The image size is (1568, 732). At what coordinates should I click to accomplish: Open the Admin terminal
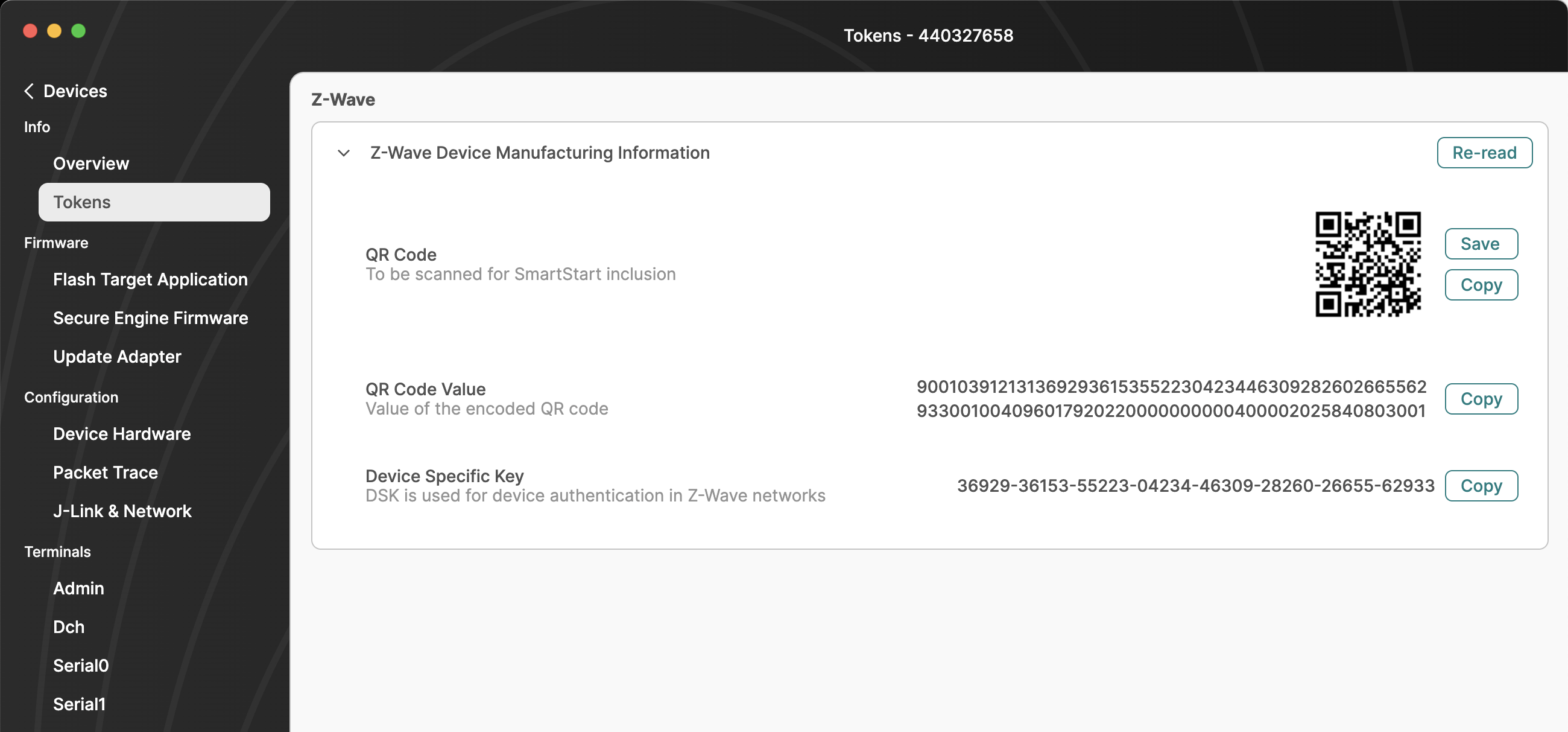tap(78, 588)
